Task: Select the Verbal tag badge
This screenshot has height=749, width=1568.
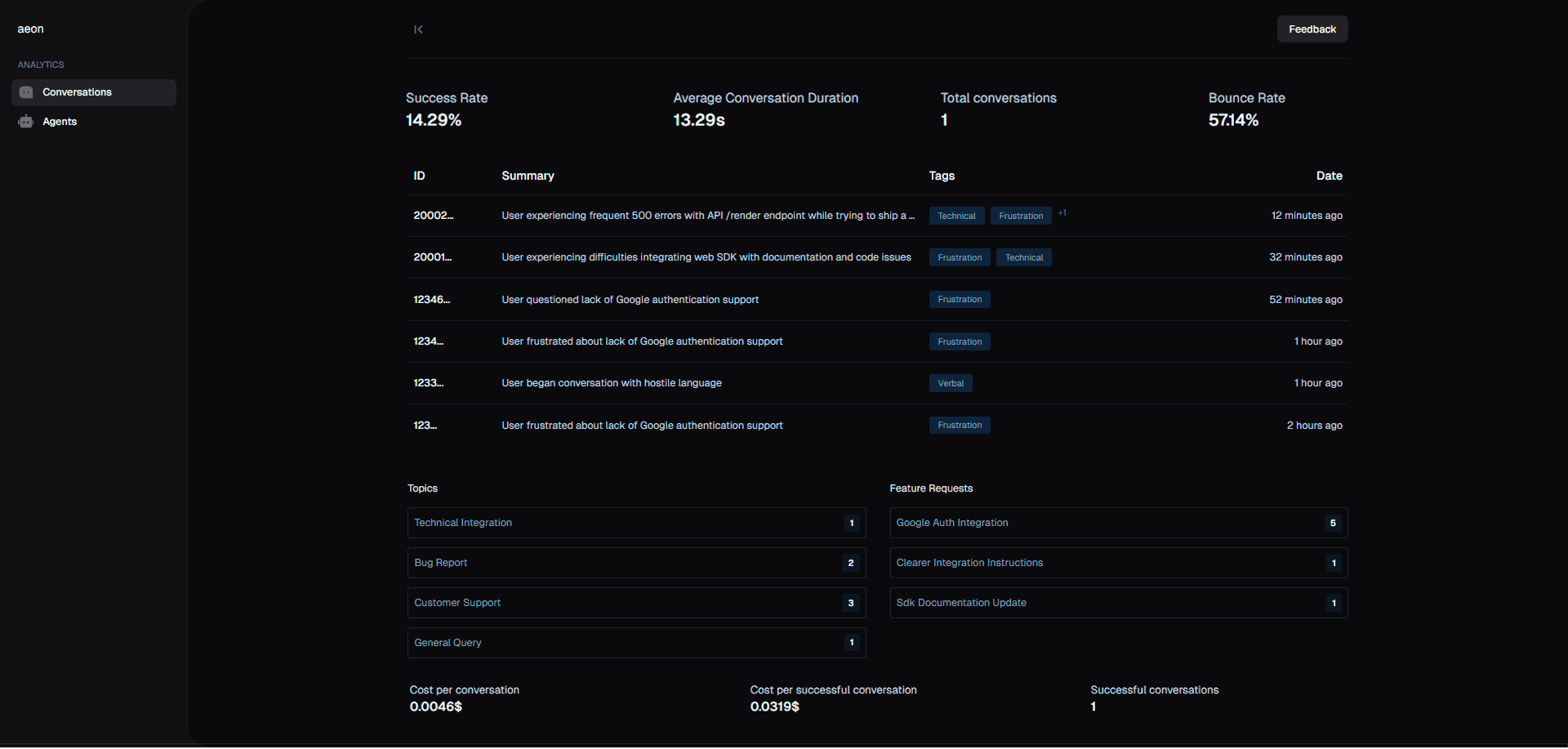Action: point(950,382)
